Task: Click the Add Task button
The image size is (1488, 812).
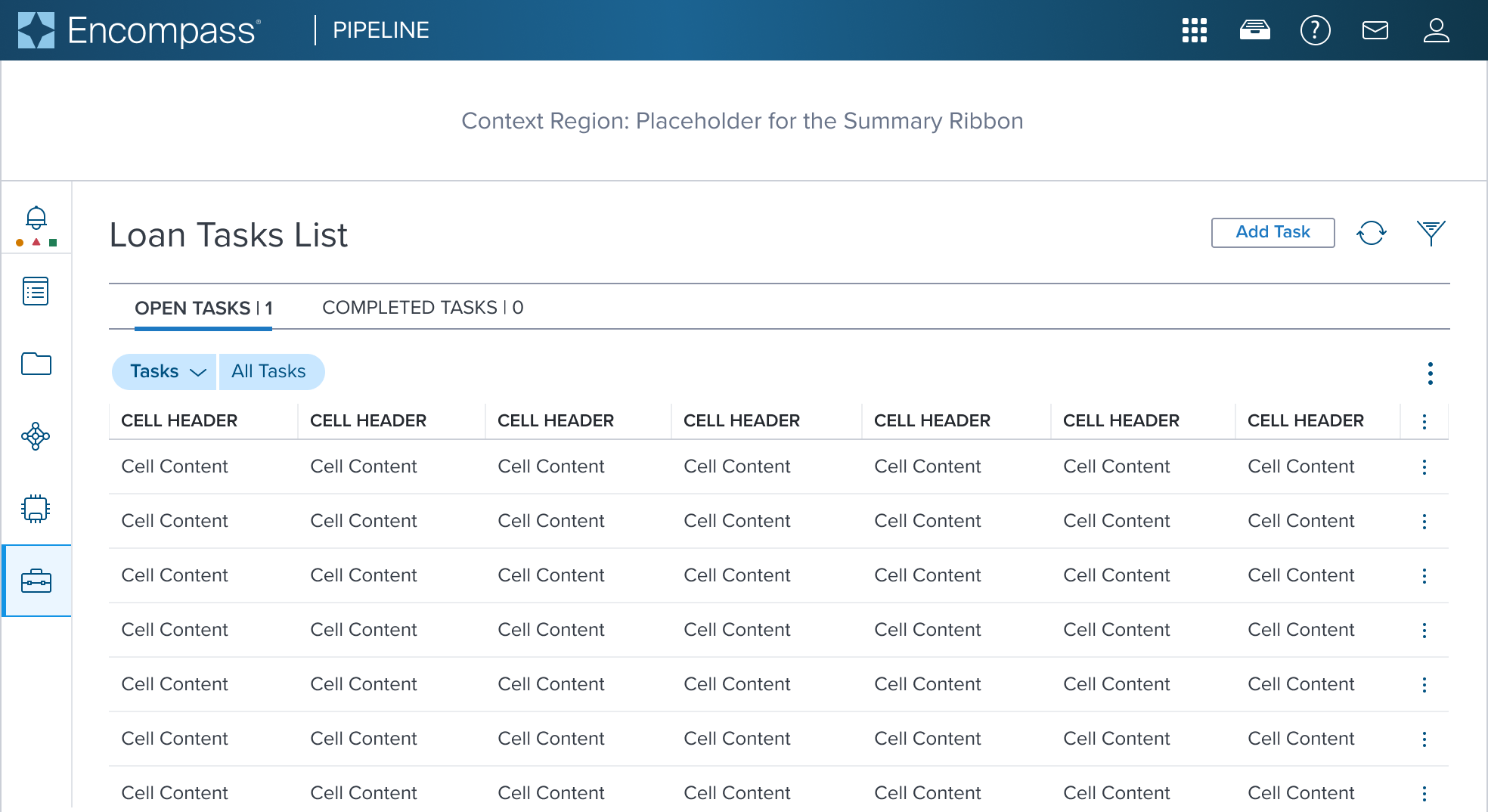Action: [x=1273, y=233]
